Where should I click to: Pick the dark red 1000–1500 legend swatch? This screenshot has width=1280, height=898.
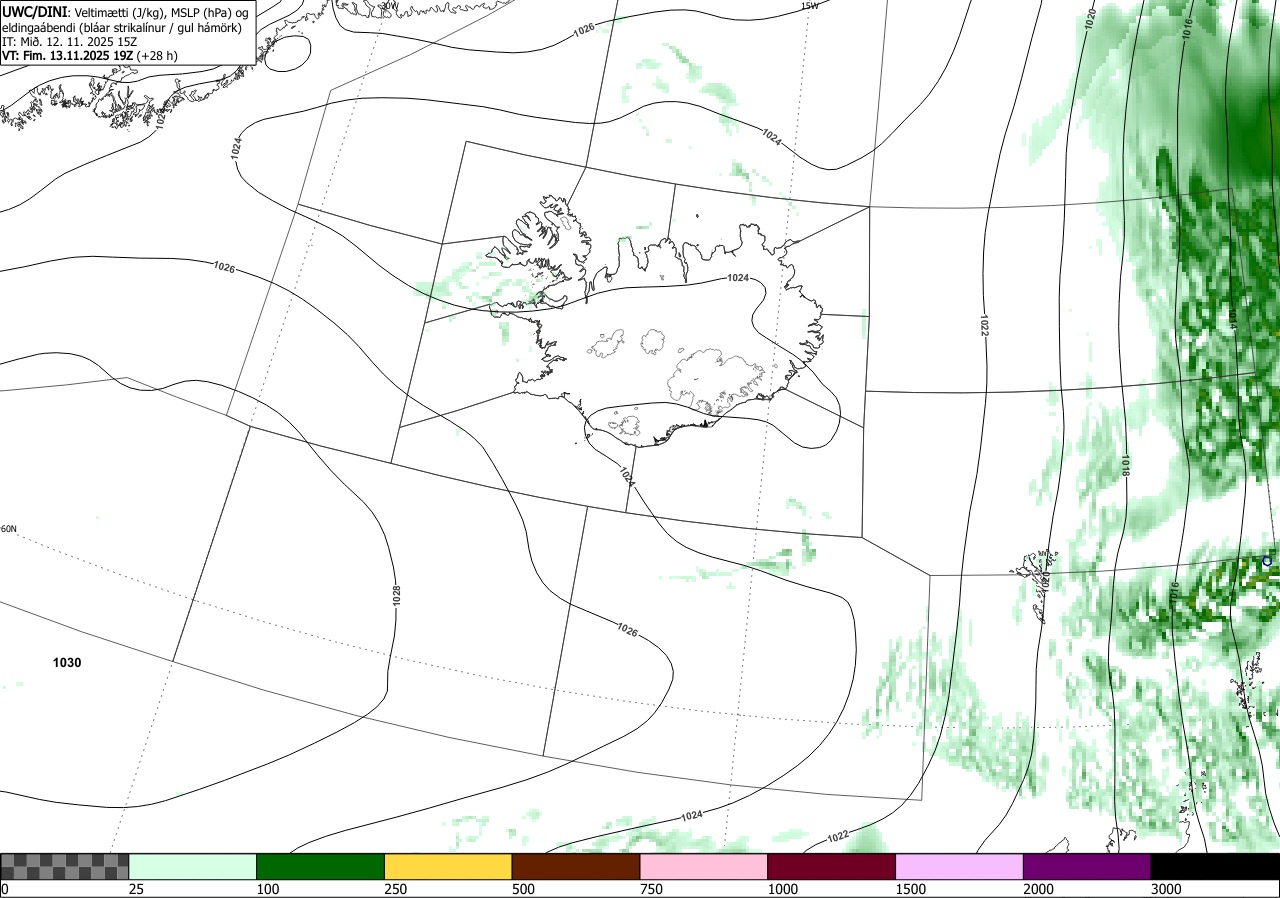pos(832,866)
